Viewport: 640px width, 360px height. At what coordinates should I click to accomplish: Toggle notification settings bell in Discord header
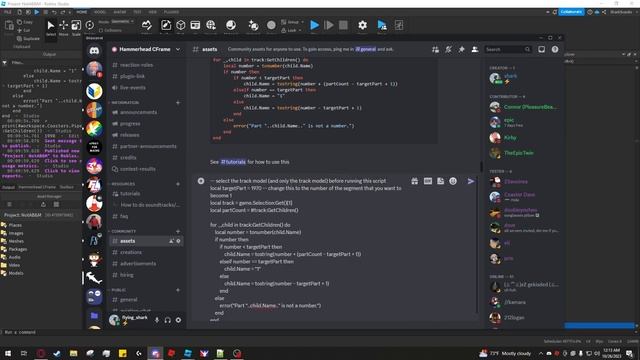[x=449, y=49]
